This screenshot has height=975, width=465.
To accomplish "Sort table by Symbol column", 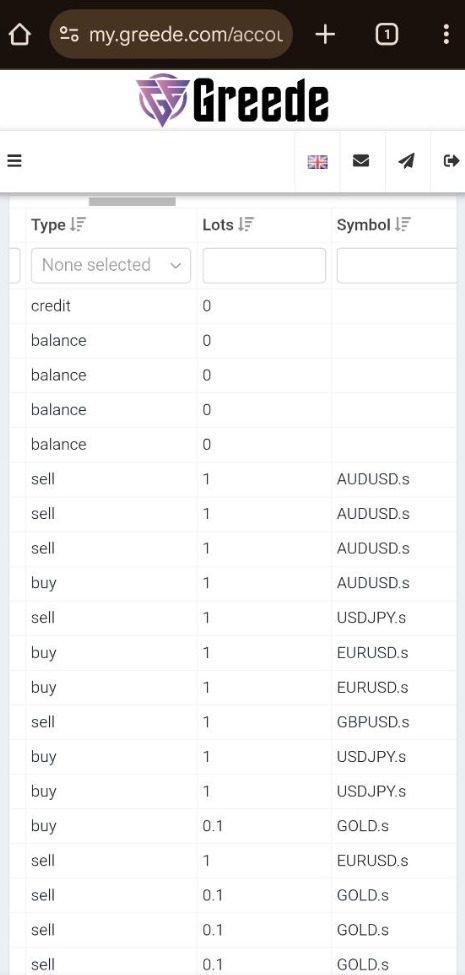I will 374,225.
